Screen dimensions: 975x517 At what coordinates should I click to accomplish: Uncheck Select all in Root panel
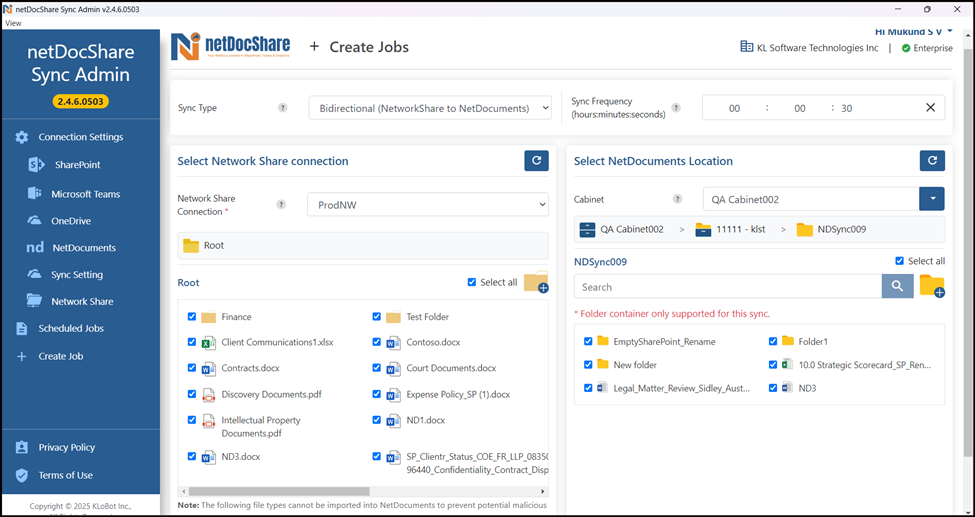(471, 282)
